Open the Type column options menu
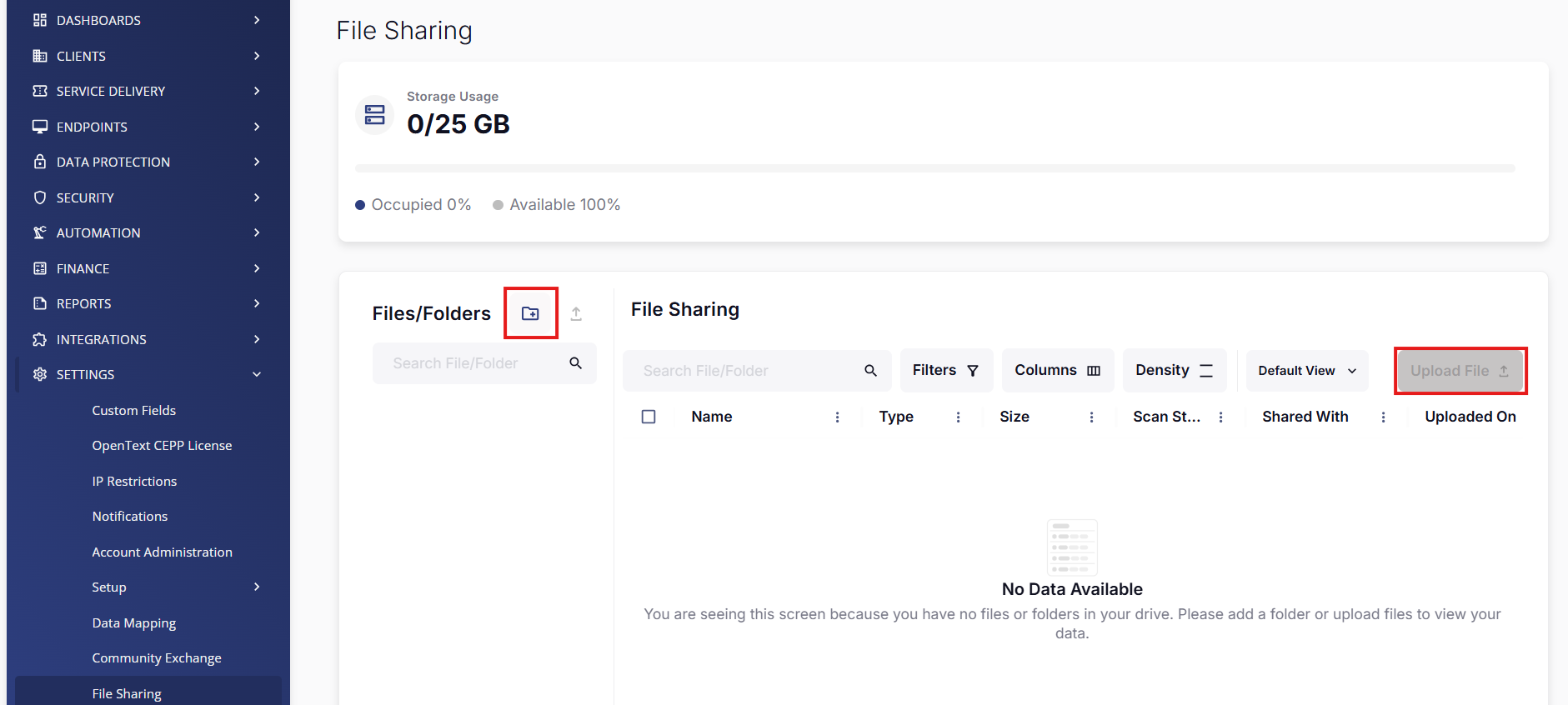 959,417
